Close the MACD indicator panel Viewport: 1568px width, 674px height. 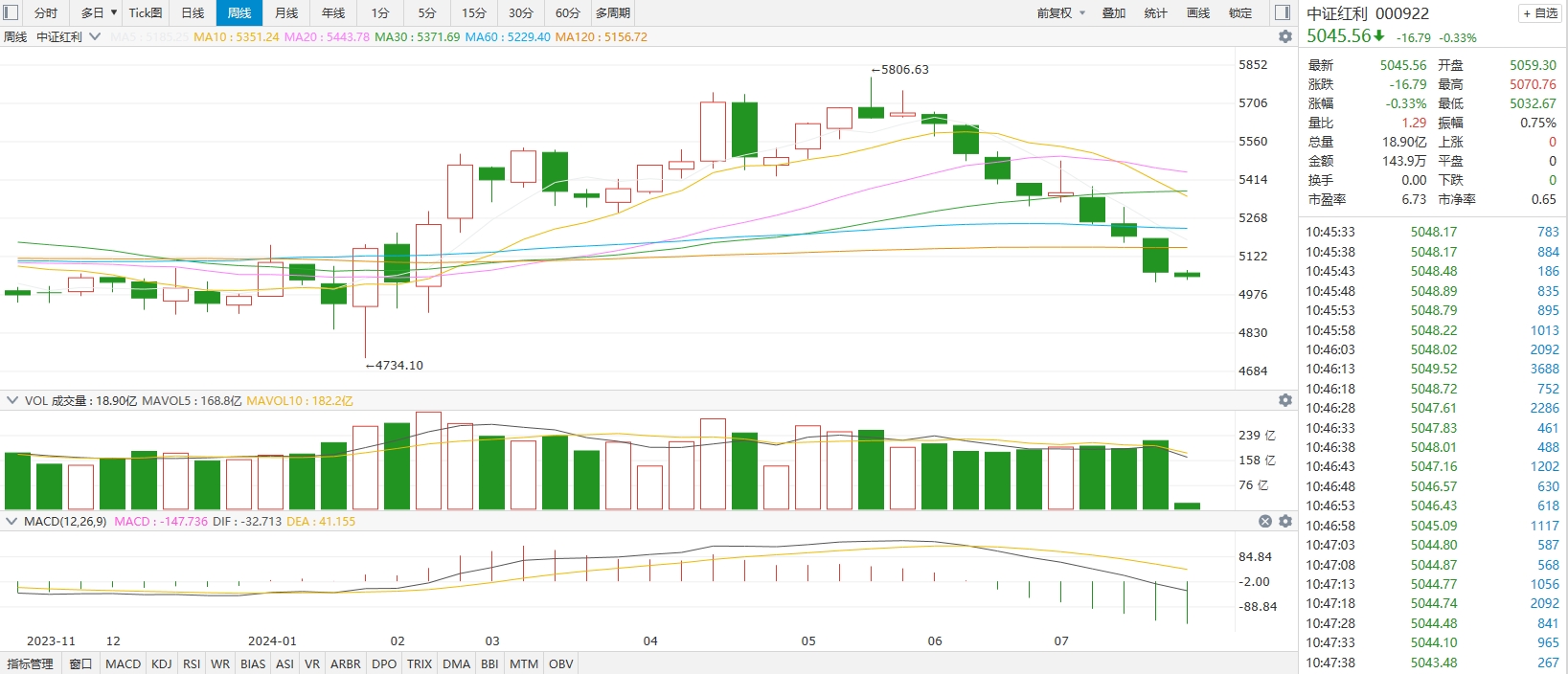pyautogui.click(x=1265, y=522)
